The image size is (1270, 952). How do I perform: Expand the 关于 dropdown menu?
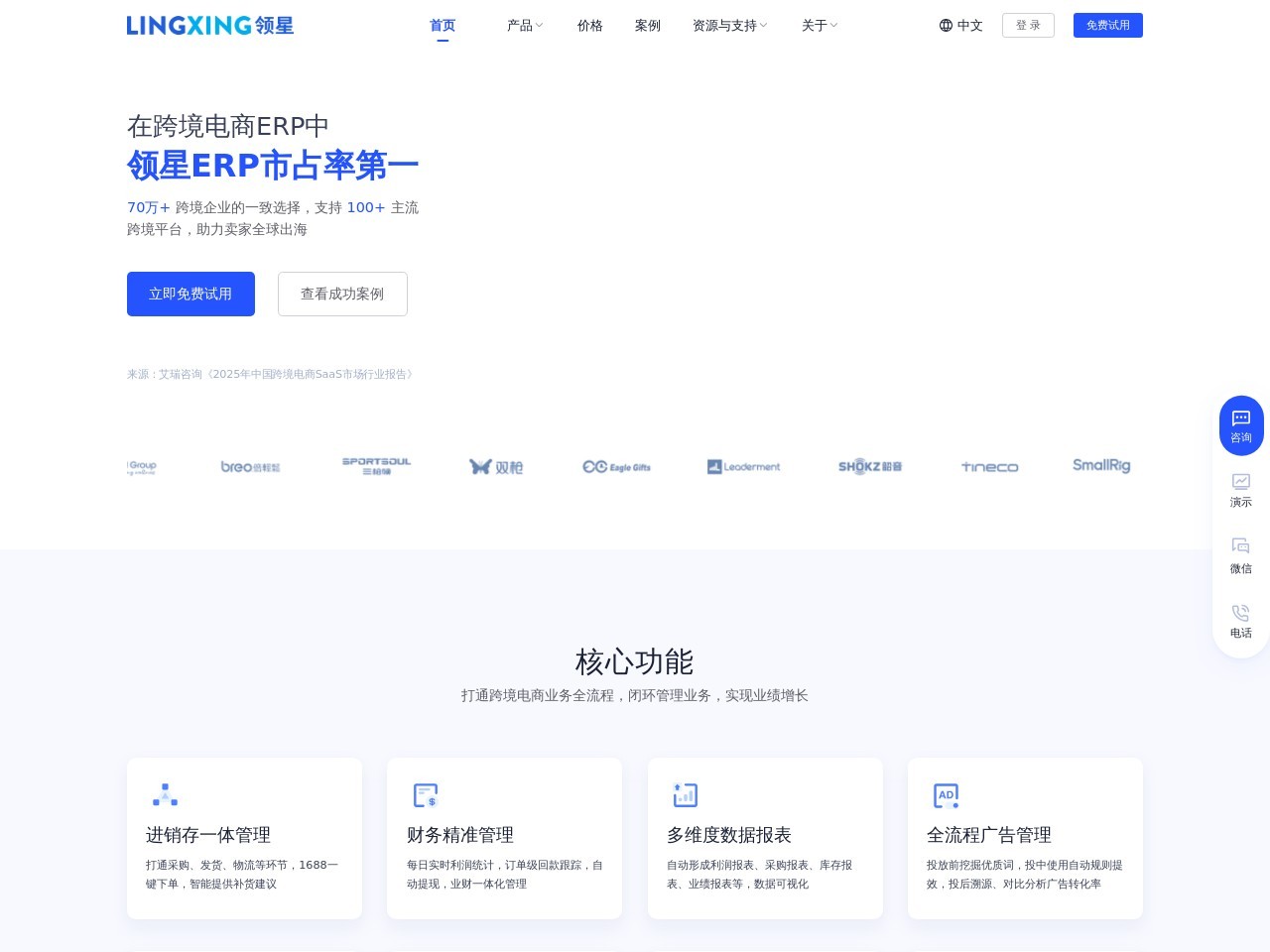tap(820, 26)
